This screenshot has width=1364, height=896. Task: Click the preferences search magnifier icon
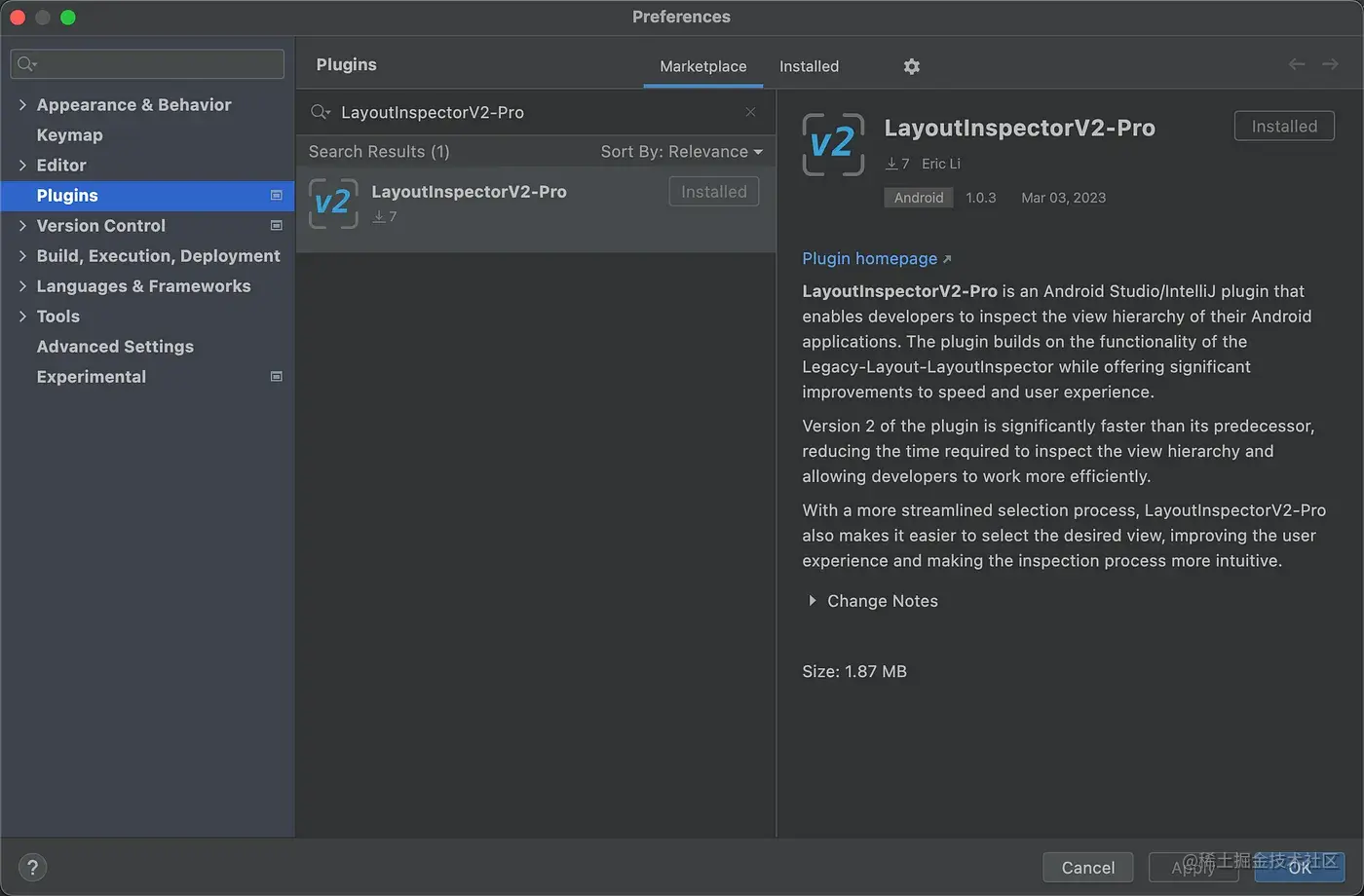point(26,64)
